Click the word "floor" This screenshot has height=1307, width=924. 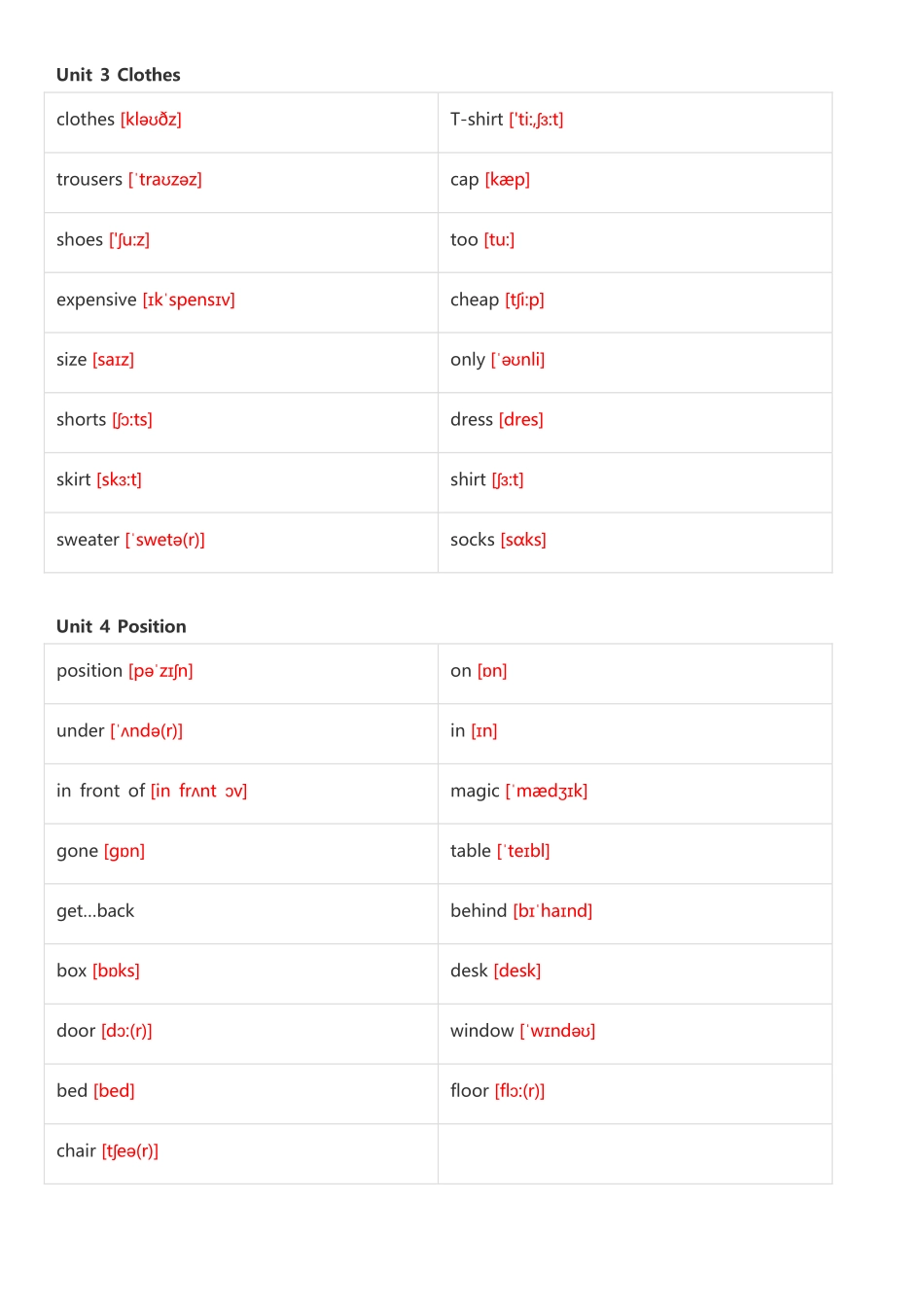pyautogui.click(x=470, y=1091)
